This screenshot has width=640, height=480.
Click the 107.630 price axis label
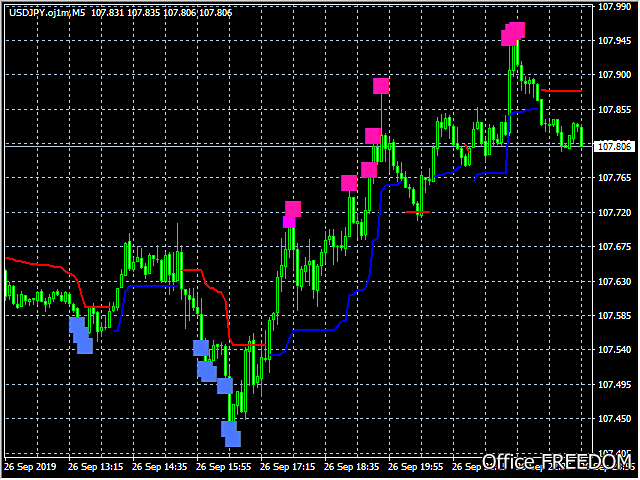614,282
